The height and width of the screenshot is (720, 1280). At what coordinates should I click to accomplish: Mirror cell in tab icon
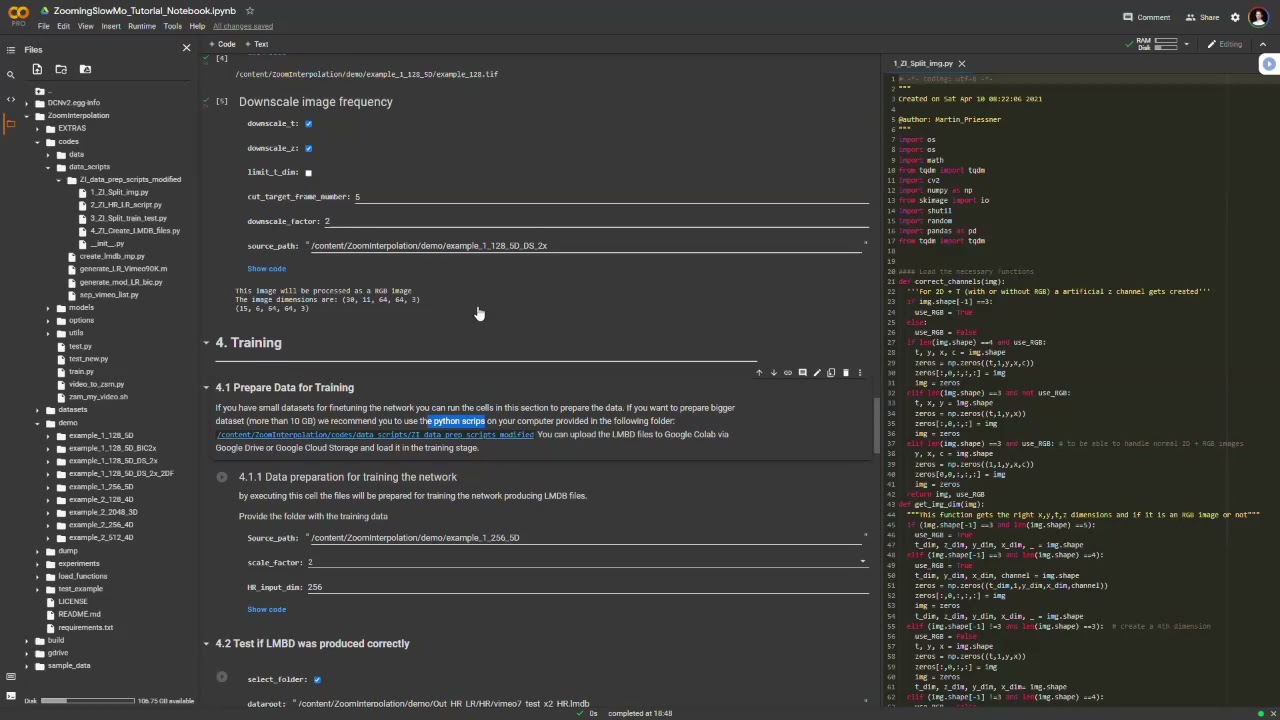coord(831,373)
